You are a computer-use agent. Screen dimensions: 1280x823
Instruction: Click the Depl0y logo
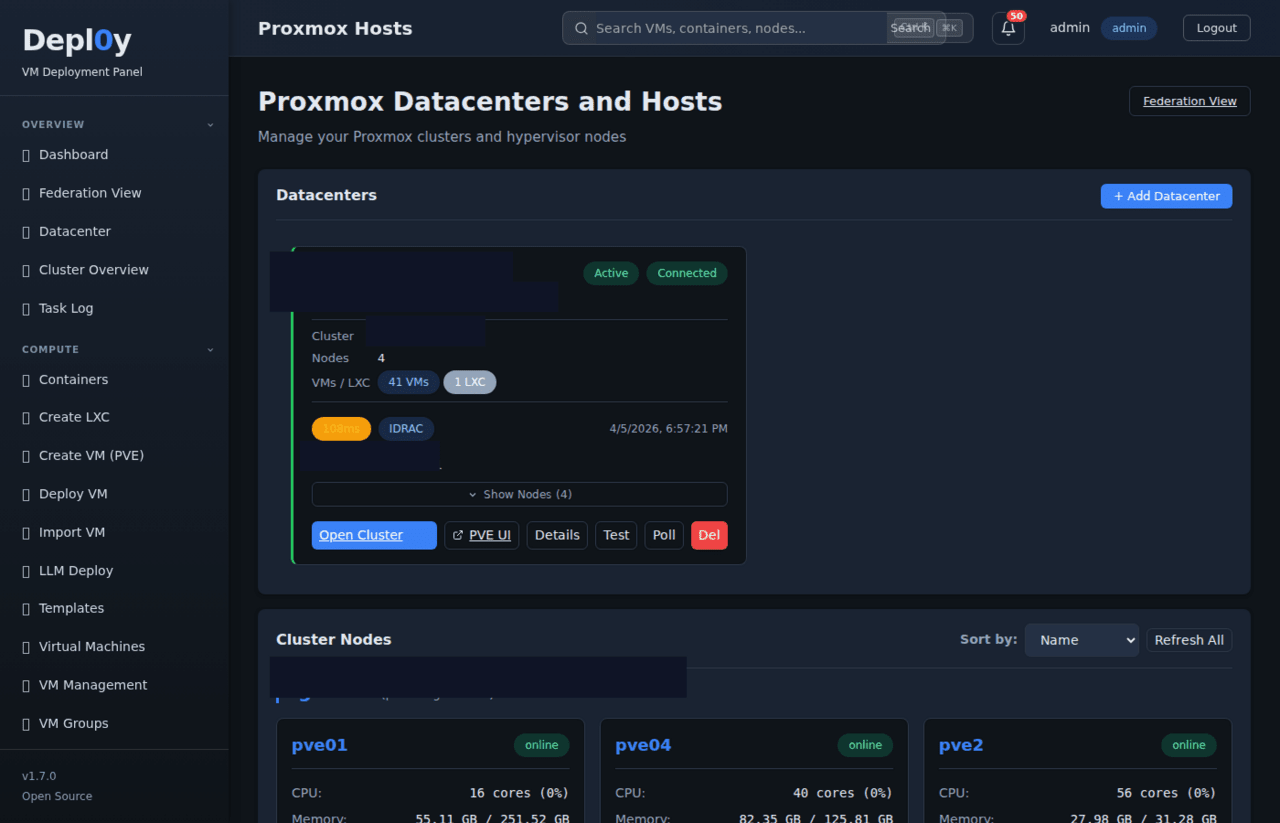click(77, 40)
